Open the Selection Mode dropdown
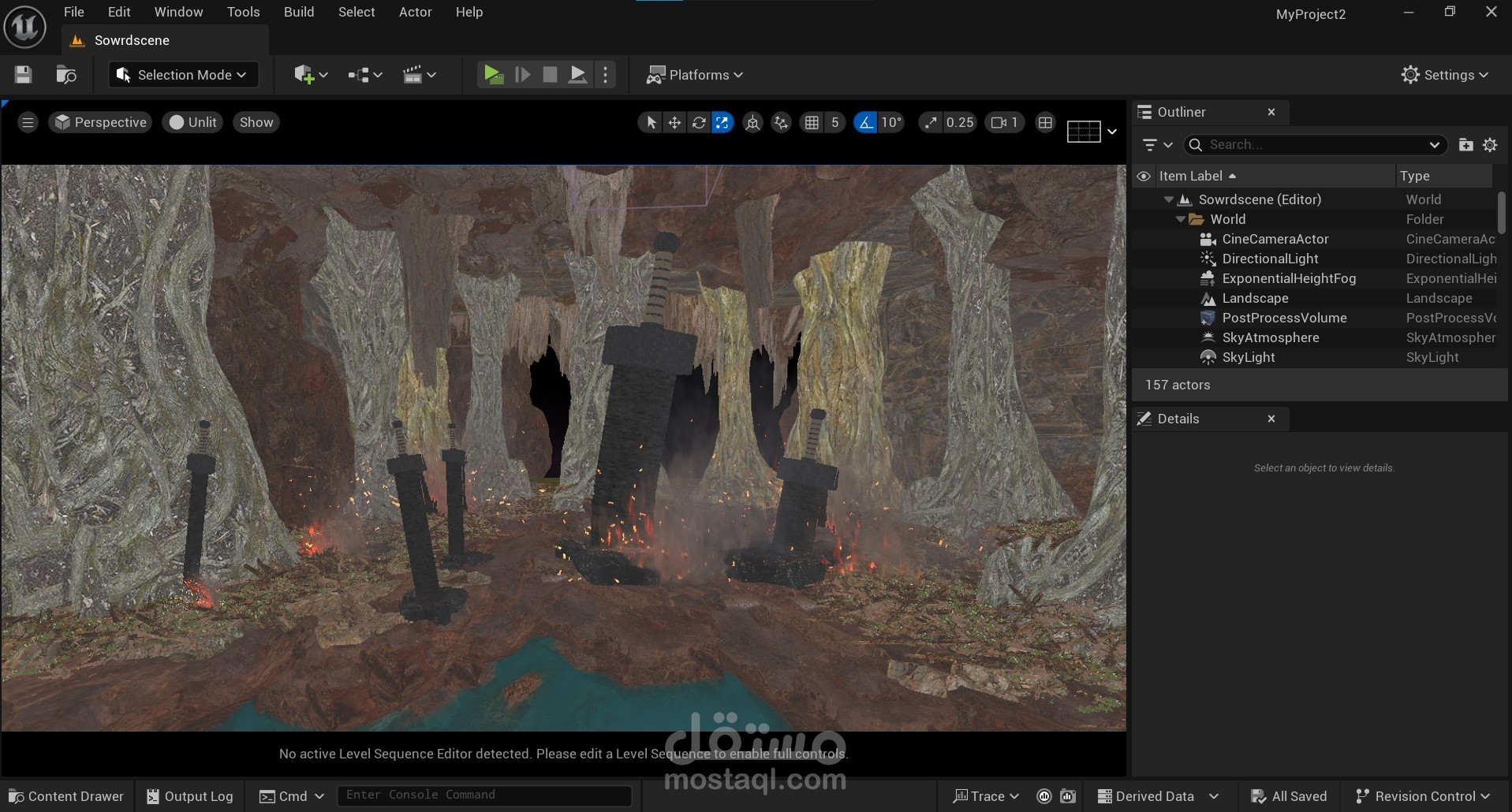The width and height of the screenshot is (1512, 812). click(183, 75)
